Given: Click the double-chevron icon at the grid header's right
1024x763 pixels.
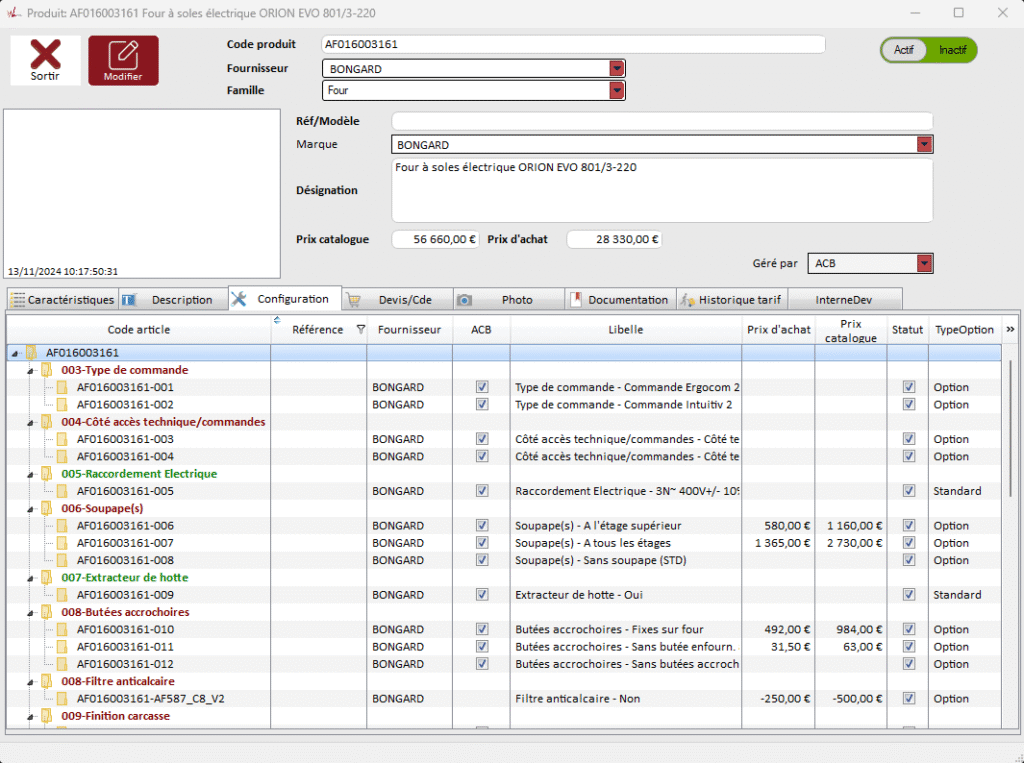Looking at the screenshot, I should [x=1010, y=329].
